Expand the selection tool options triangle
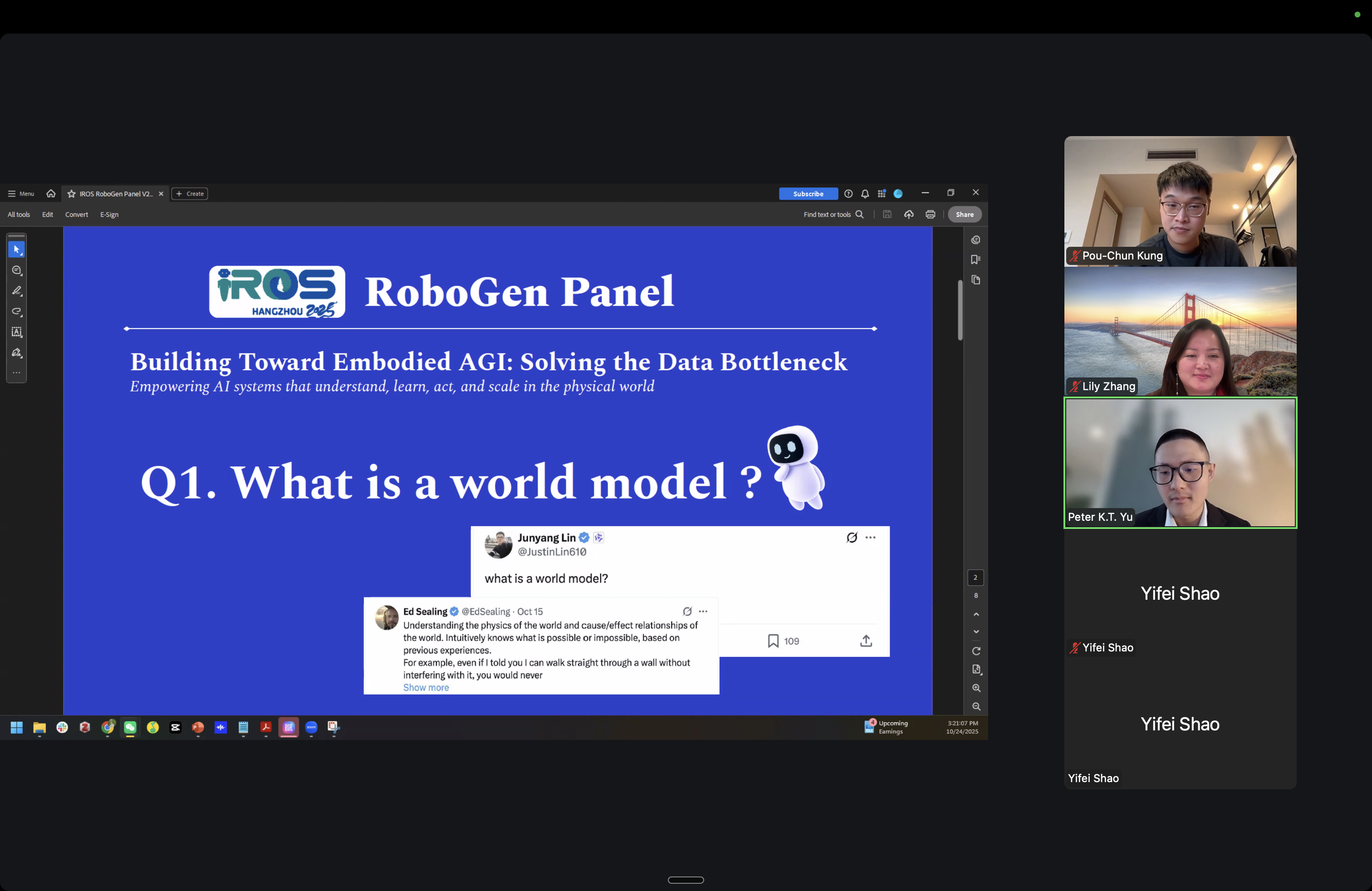This screenshot has width=1372, height=891. (22, 254)
